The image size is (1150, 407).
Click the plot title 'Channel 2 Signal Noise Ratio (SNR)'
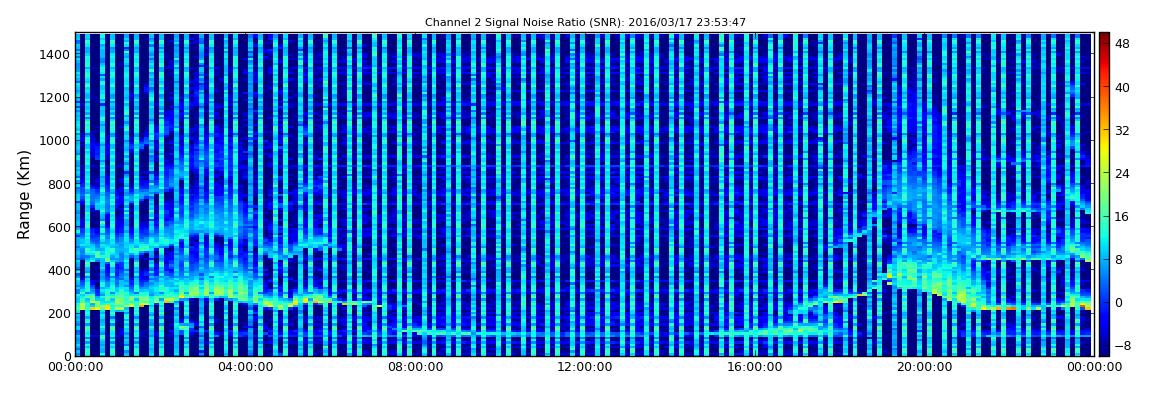pos(525,23)
